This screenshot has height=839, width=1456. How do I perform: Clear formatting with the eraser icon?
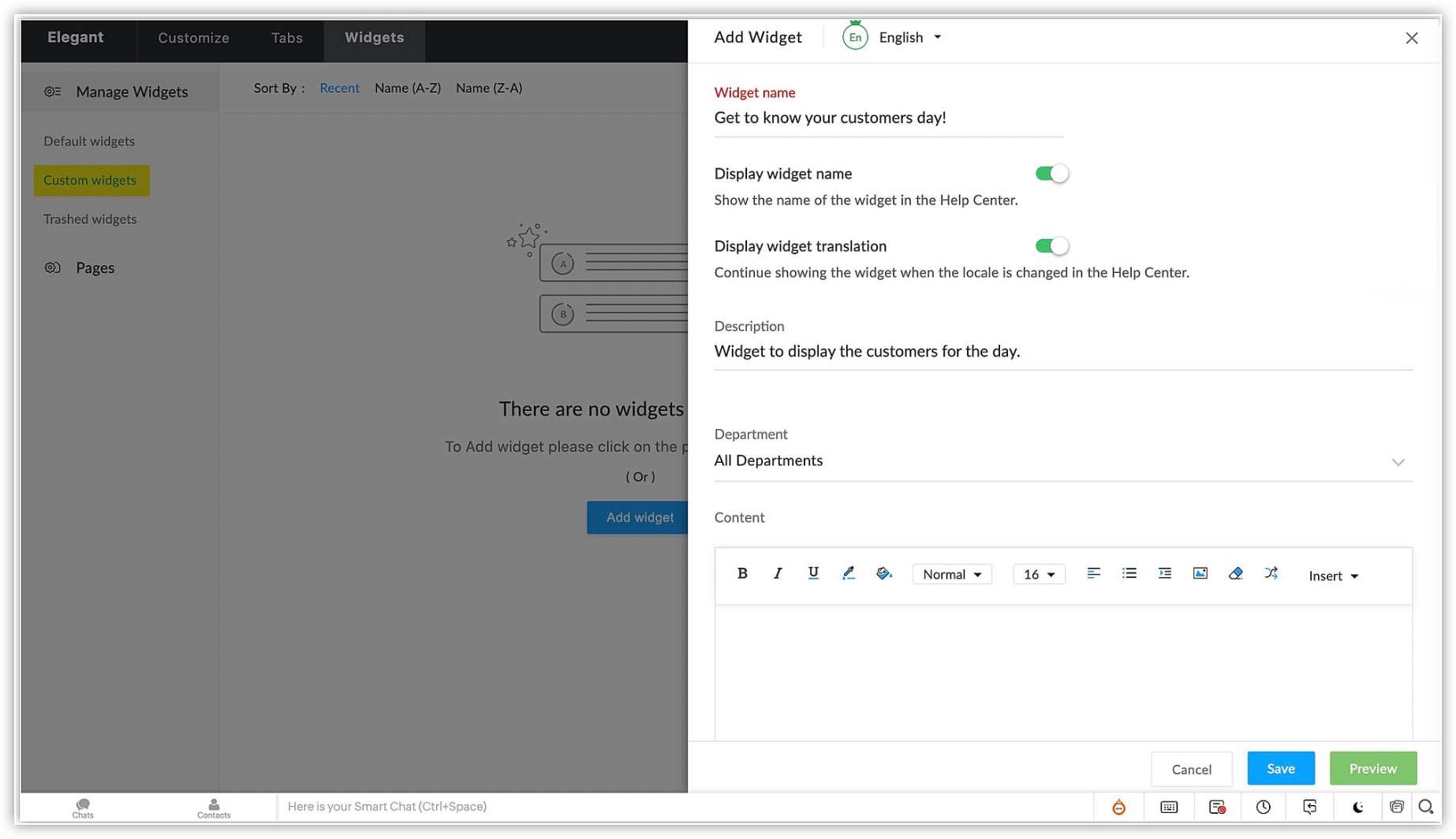click(x=1235, y=574)
